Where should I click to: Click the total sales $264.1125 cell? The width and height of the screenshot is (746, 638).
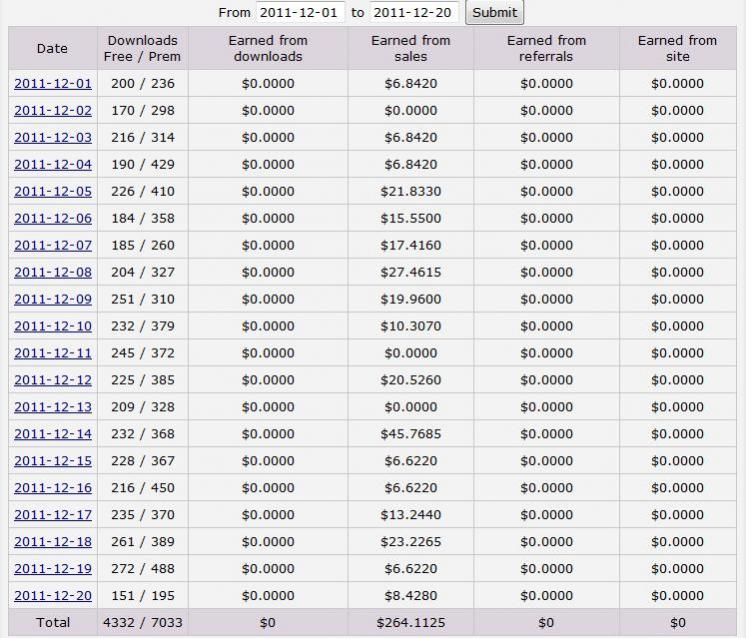point(411,622)
